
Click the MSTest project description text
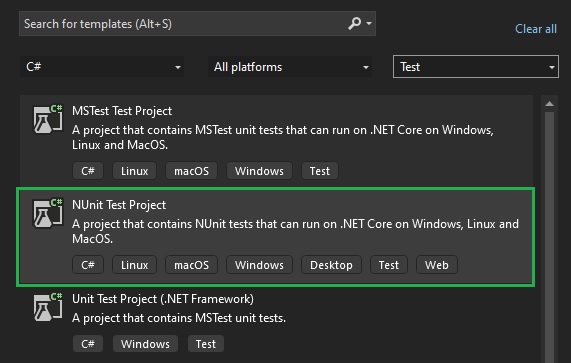point(283,137)
